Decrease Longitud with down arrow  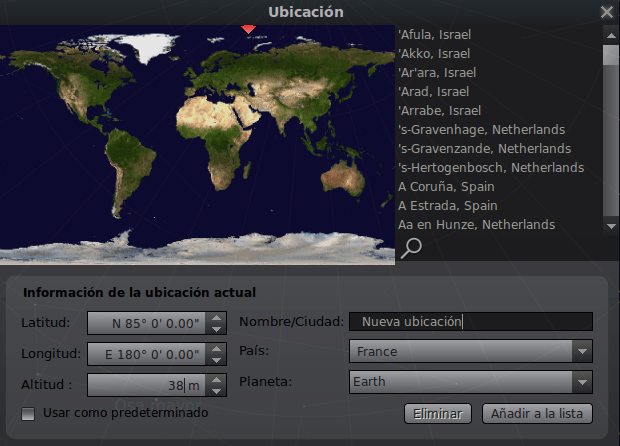[216, 360]
